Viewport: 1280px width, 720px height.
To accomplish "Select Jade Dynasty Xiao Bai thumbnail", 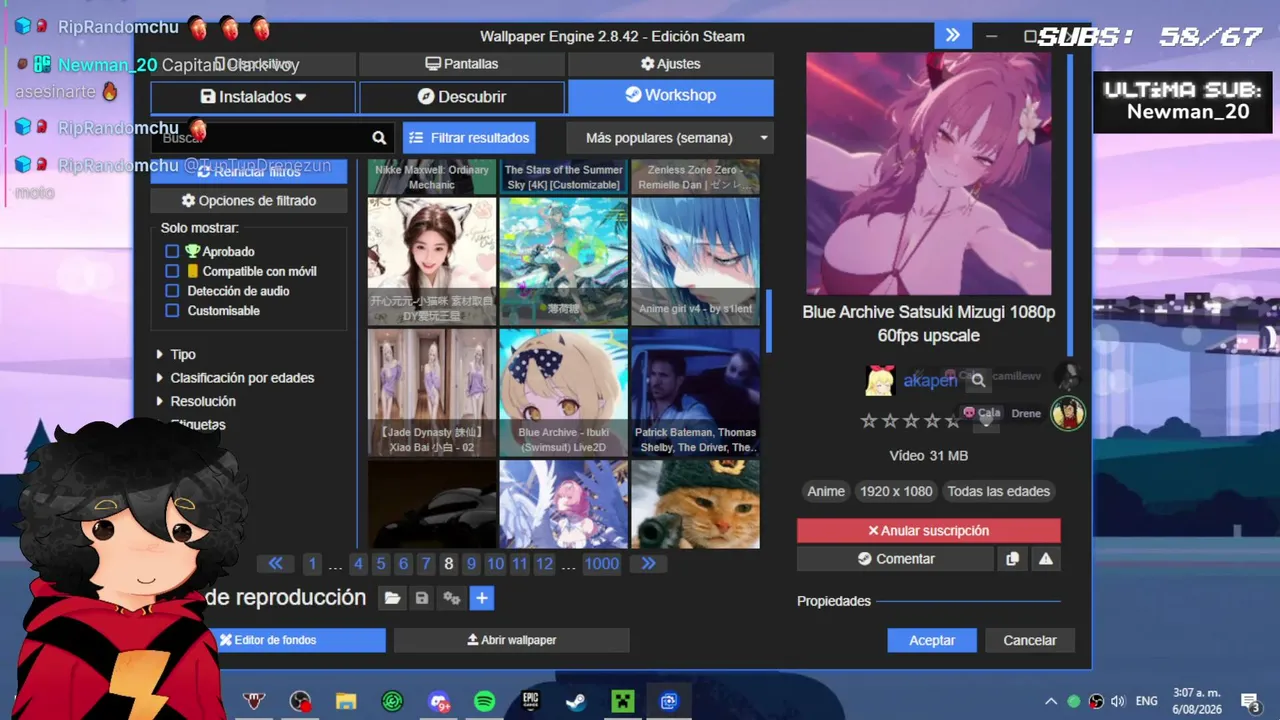I will 432,393.
